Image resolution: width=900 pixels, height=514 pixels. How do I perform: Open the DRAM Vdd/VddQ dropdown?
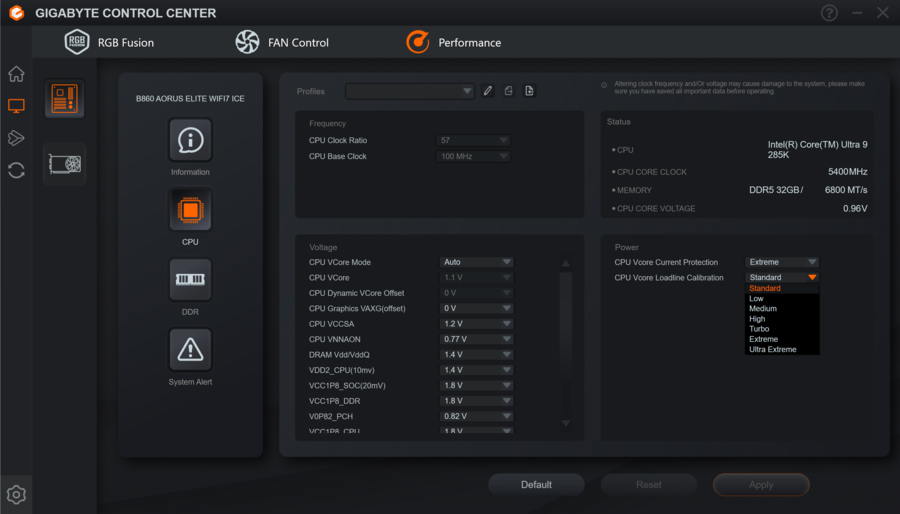476,355
